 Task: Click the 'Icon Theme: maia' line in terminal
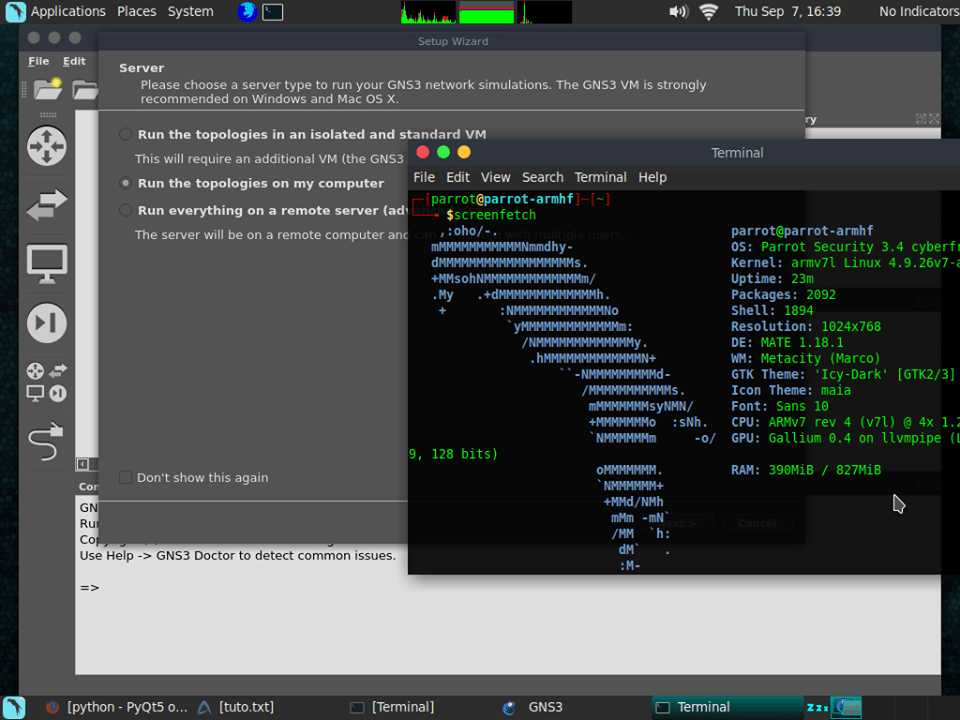tap(790, 391)
